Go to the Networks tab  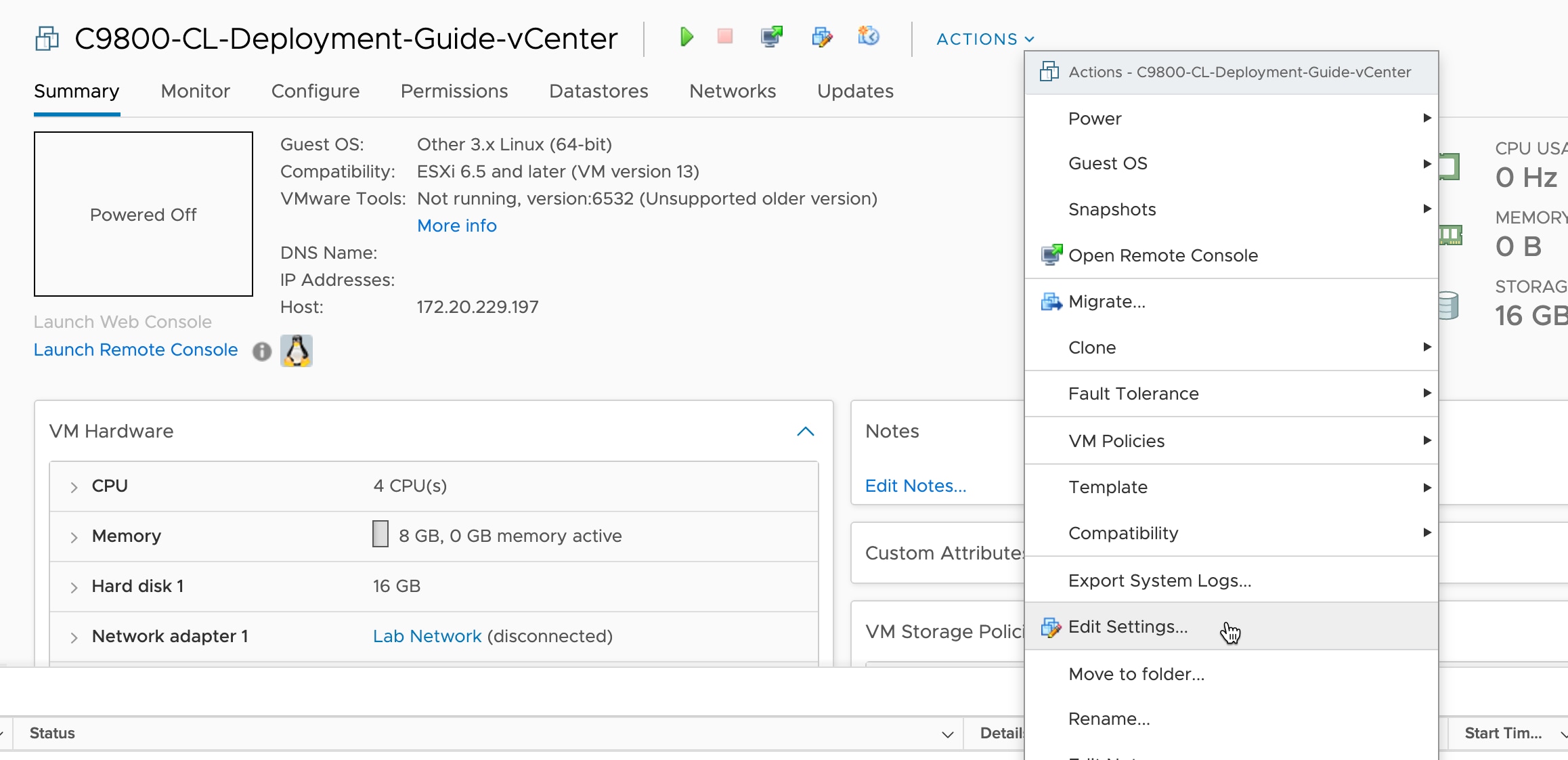(x=733, y=91)
